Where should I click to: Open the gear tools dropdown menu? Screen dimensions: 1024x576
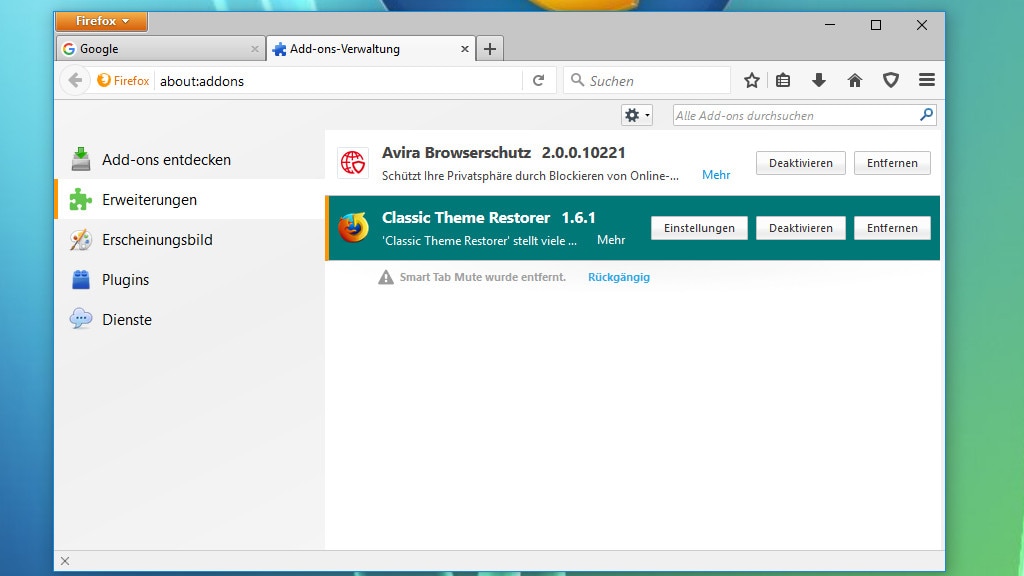636,115
